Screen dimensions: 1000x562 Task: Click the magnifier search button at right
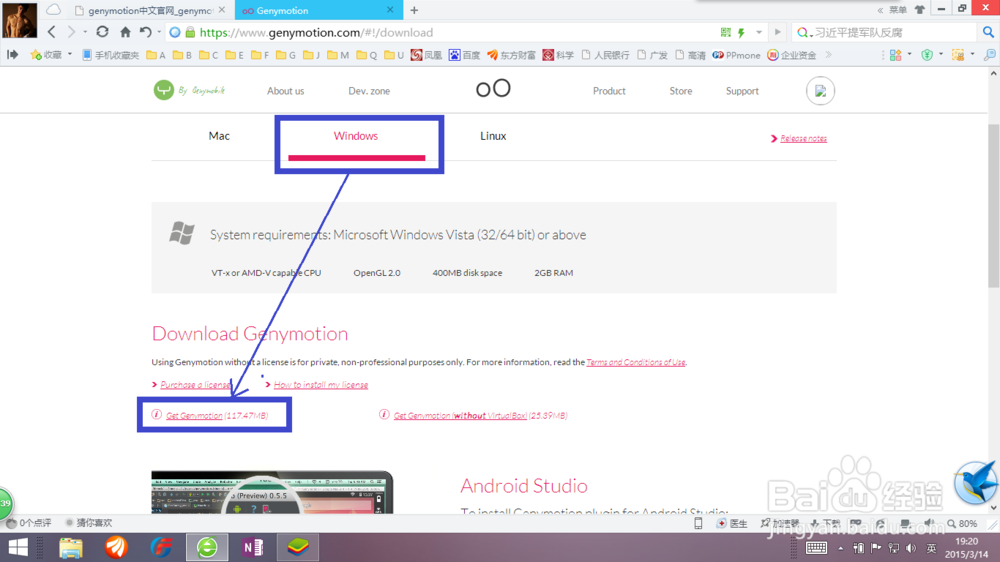click(x=988, y=32)
